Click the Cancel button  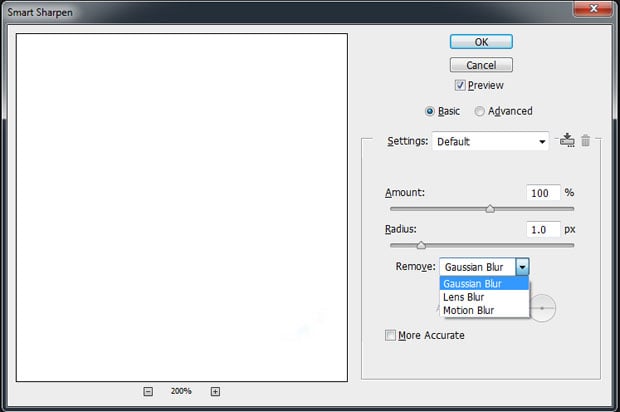coord(481,65)
